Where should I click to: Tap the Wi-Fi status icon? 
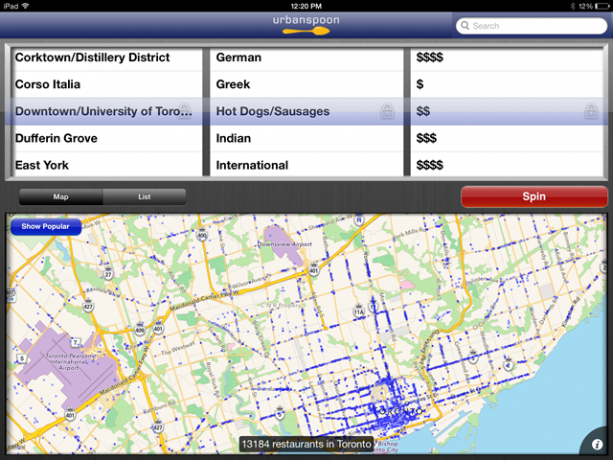click(x=25, y=6)
